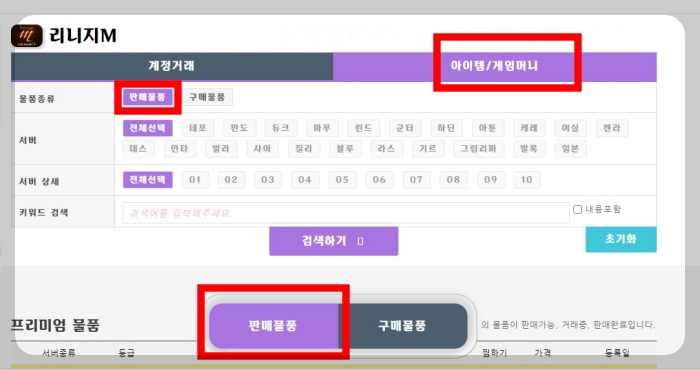The width and height of the screenshot is (700, 370).
Task: Switch to the large 판매물품 tab below
Action: (x=274, y=326)
